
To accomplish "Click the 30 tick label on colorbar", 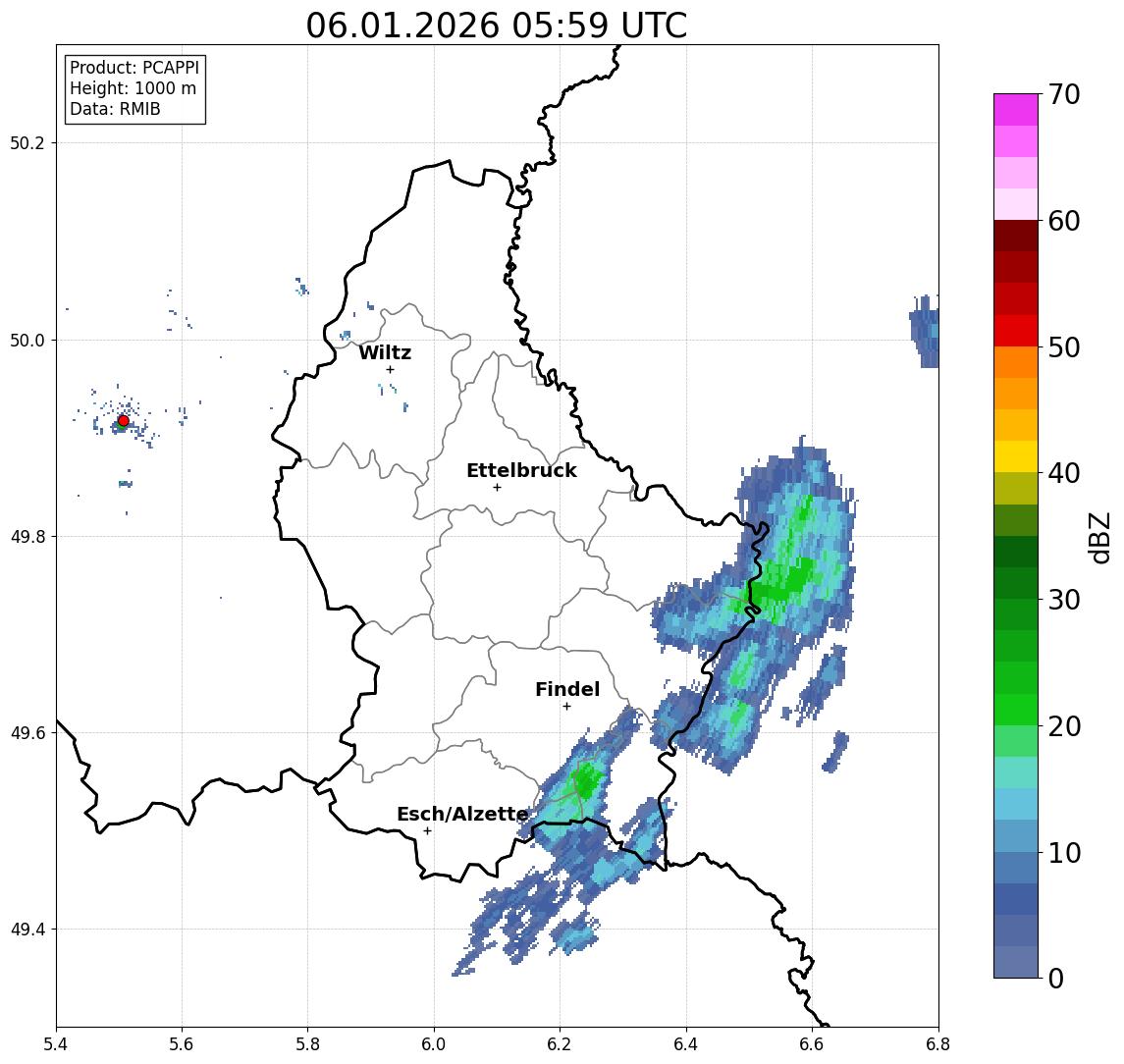I will pos(1064,600).
